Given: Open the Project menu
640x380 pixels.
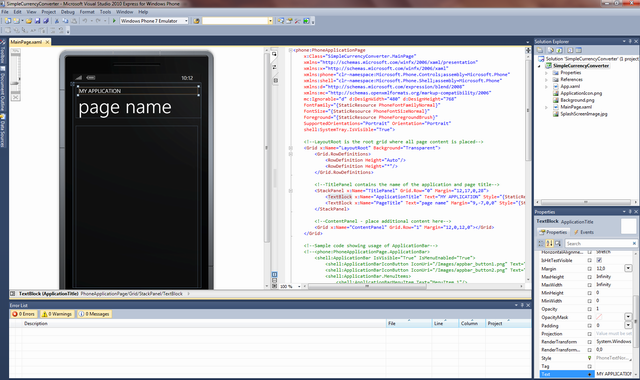Looking at the screenshot, I should click(x=49, y=12).
